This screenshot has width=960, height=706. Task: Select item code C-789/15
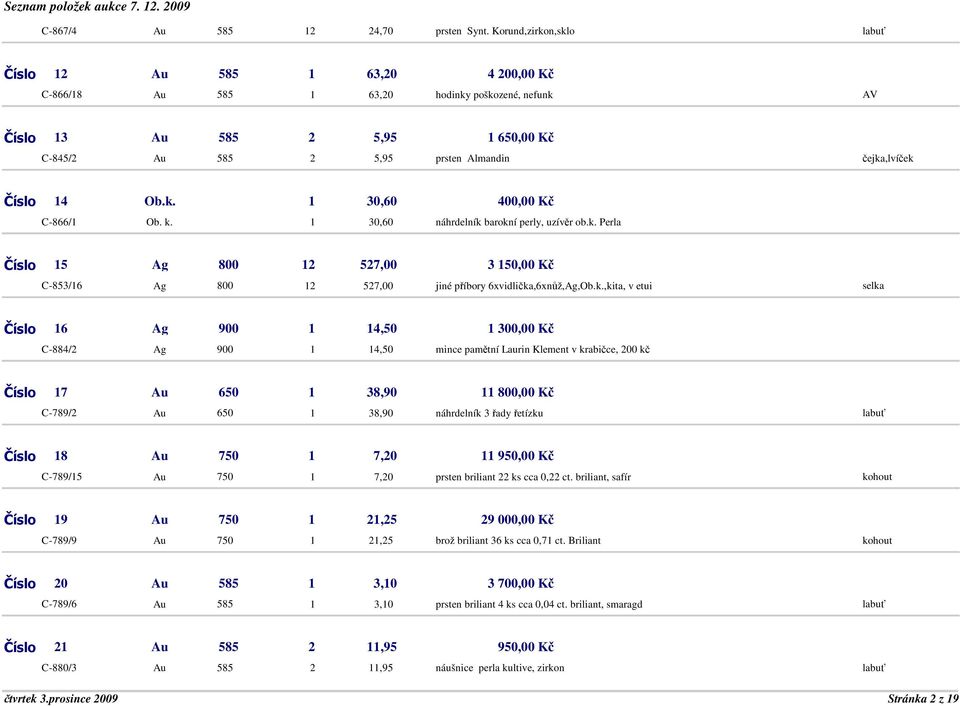pyautogui.click(x=62, y=477)
